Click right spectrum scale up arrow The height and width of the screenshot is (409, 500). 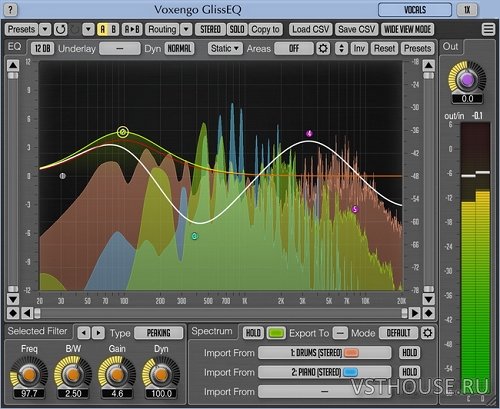pyautogui.click(x=428, y=65)
